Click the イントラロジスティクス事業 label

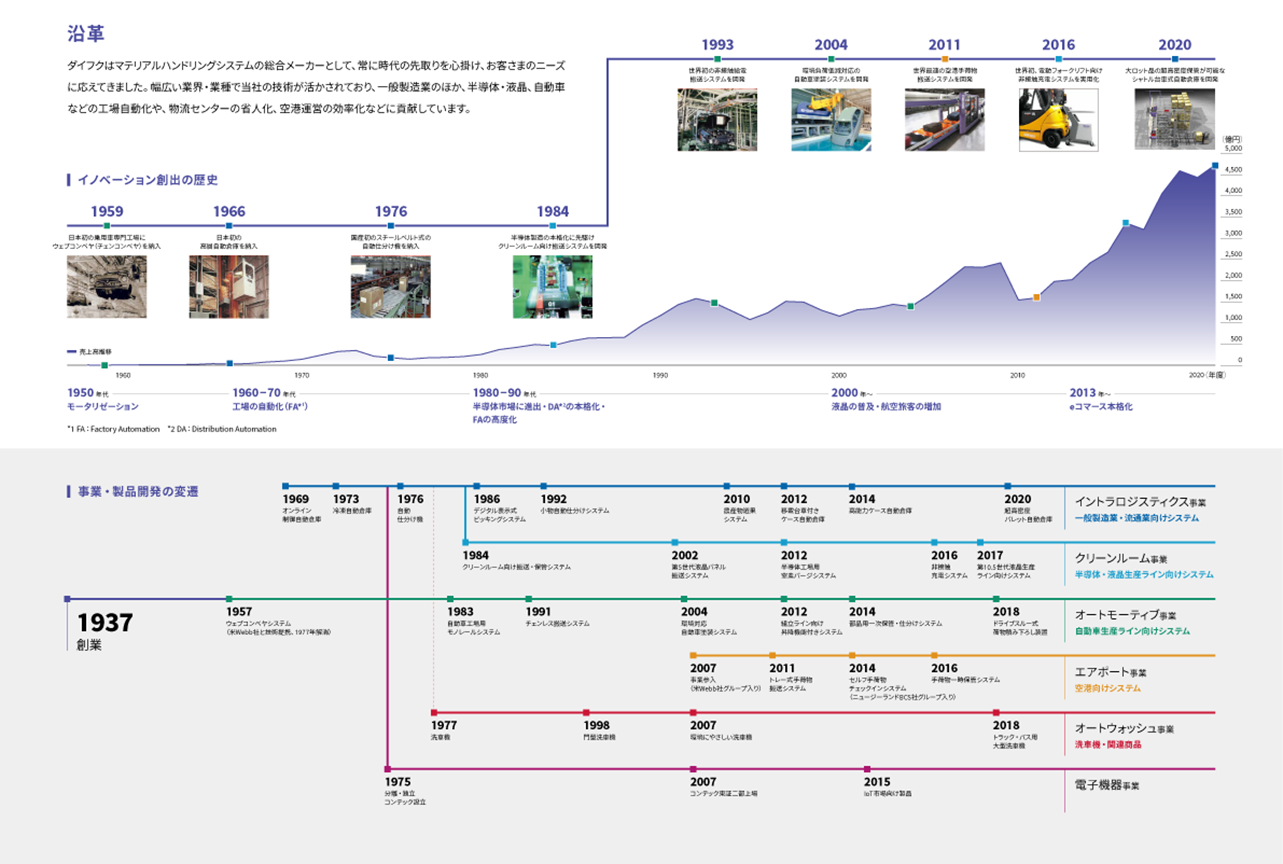point(1139,501)
